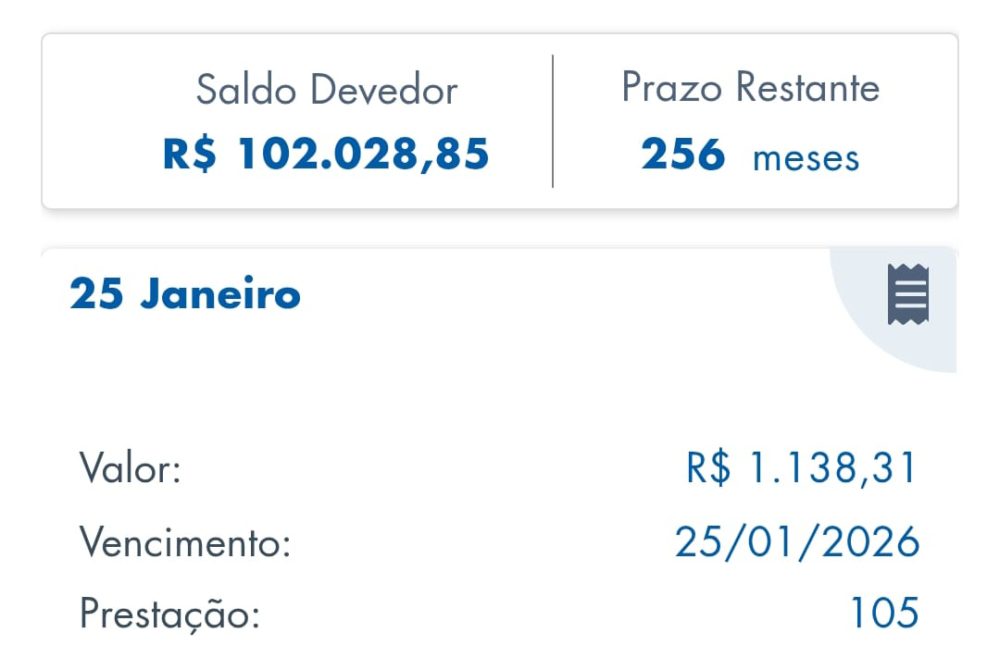
Task: Click the vertical divider in the balance card
Action: click(553, 121)
